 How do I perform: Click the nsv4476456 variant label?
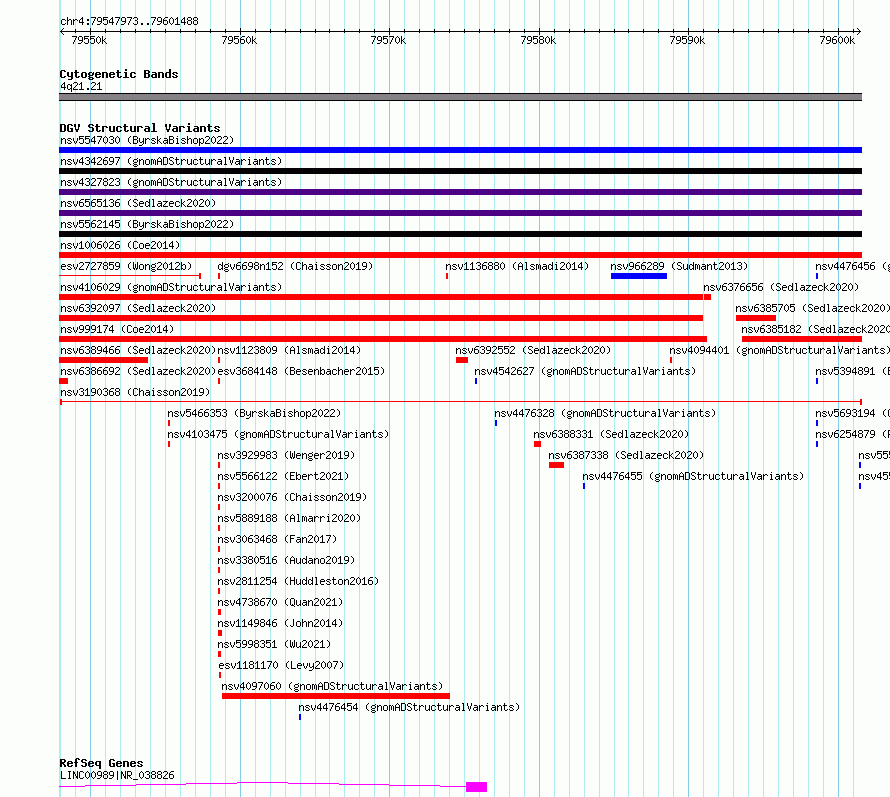pos(853,266)
